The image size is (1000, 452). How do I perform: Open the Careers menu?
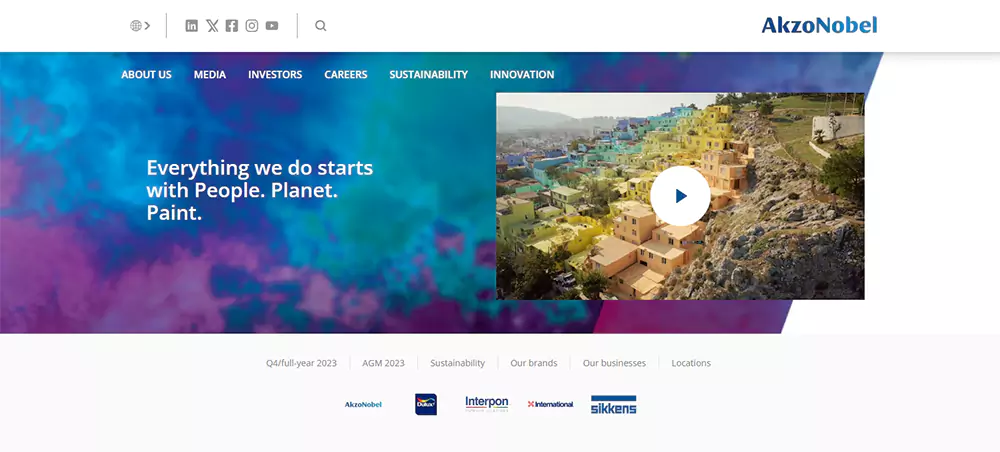click(346, 75)
